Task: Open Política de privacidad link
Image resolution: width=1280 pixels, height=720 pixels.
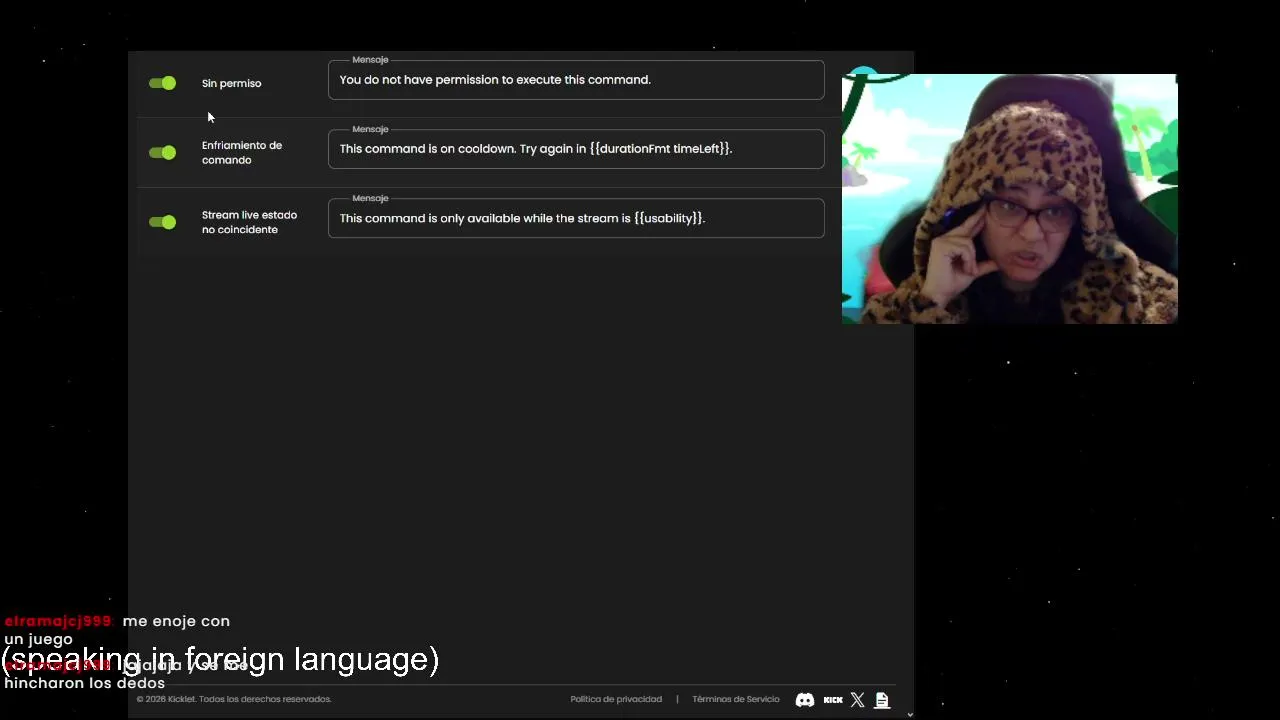Action: tap(616, 699)
